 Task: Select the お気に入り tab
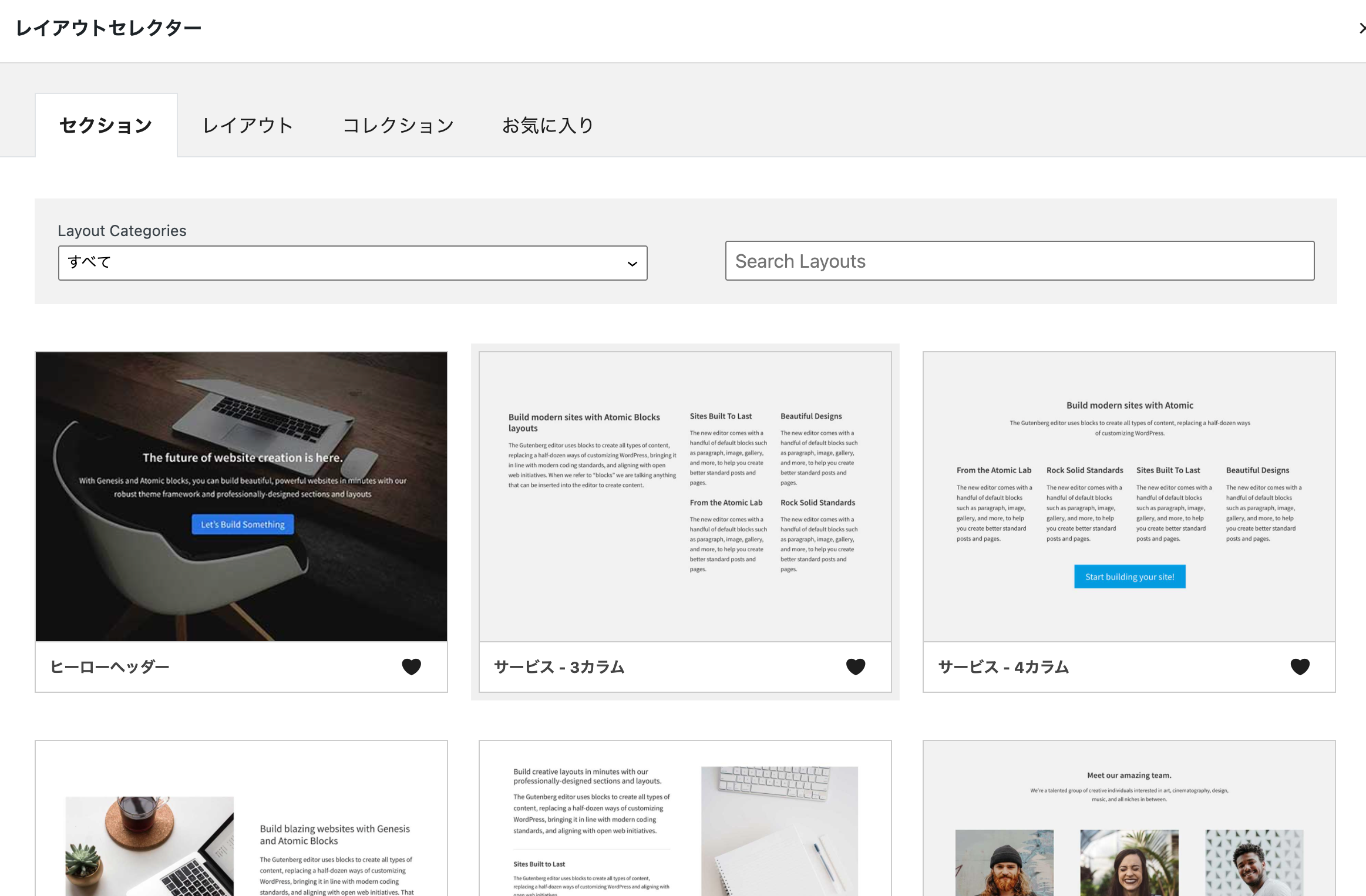point(548,124)
